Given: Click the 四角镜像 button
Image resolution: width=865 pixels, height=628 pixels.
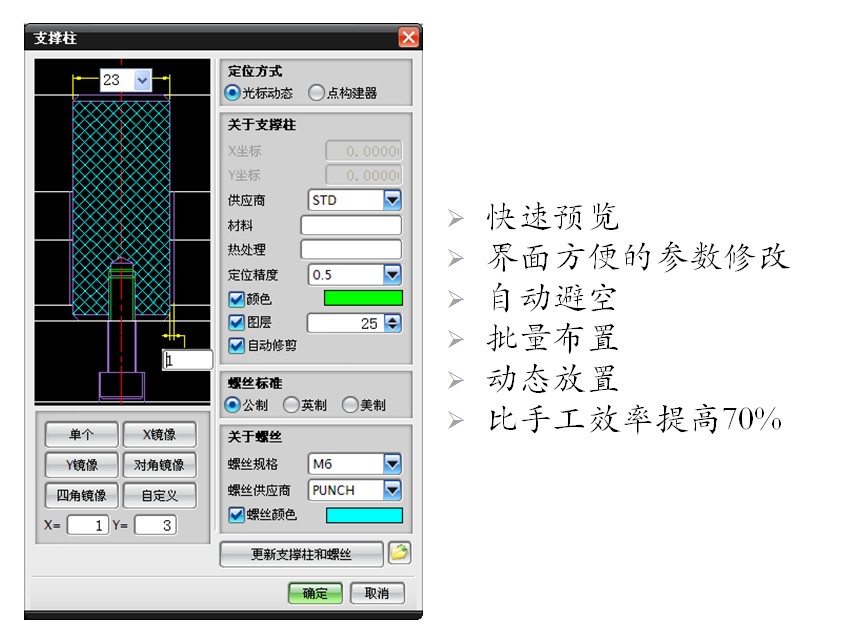Looking at the screenshot, I should coord(81,495).
